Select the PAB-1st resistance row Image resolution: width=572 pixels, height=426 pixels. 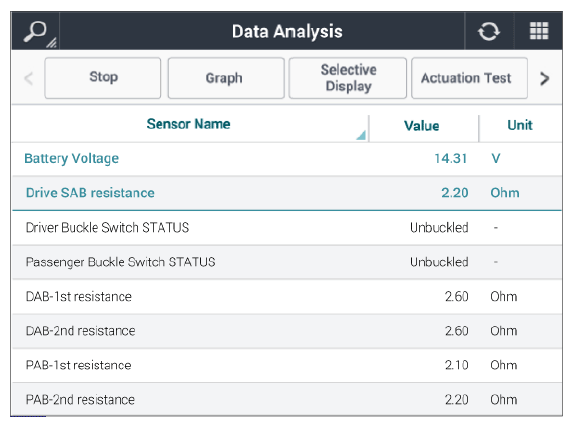pyautogui.click(x=287, y=365)
